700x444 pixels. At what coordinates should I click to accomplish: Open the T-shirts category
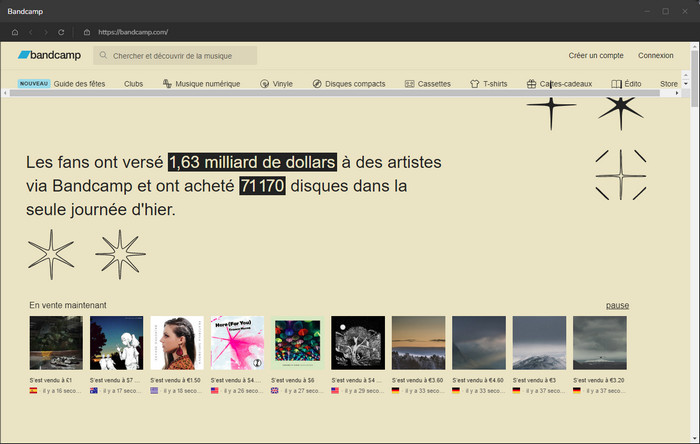tap(495, 84)
